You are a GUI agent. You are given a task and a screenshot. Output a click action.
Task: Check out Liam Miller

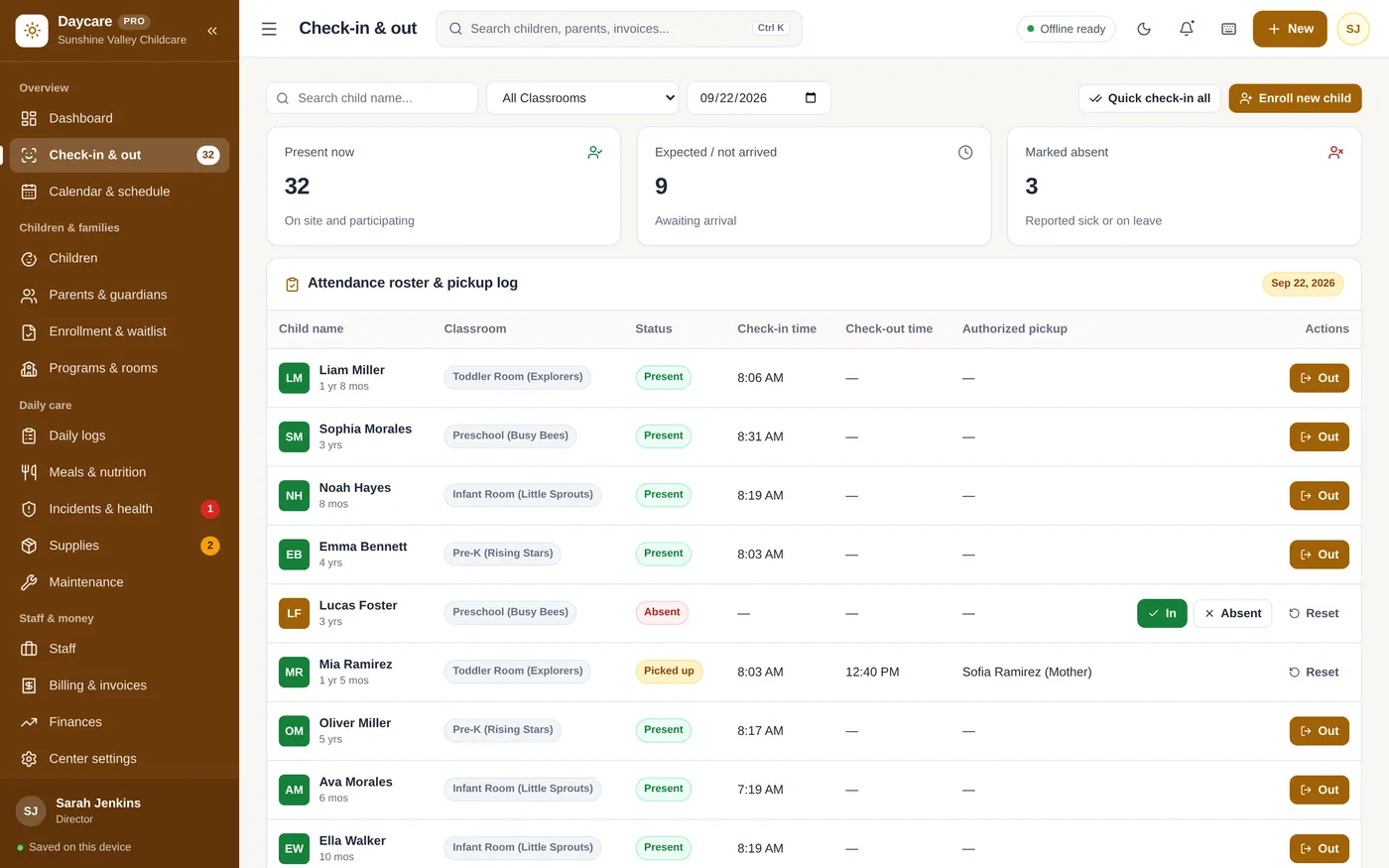[1319, 378]
